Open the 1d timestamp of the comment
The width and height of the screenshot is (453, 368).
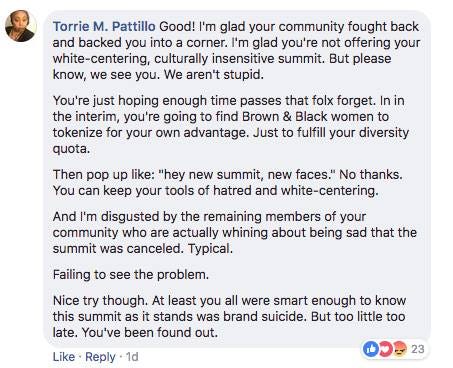coord(132,357)
